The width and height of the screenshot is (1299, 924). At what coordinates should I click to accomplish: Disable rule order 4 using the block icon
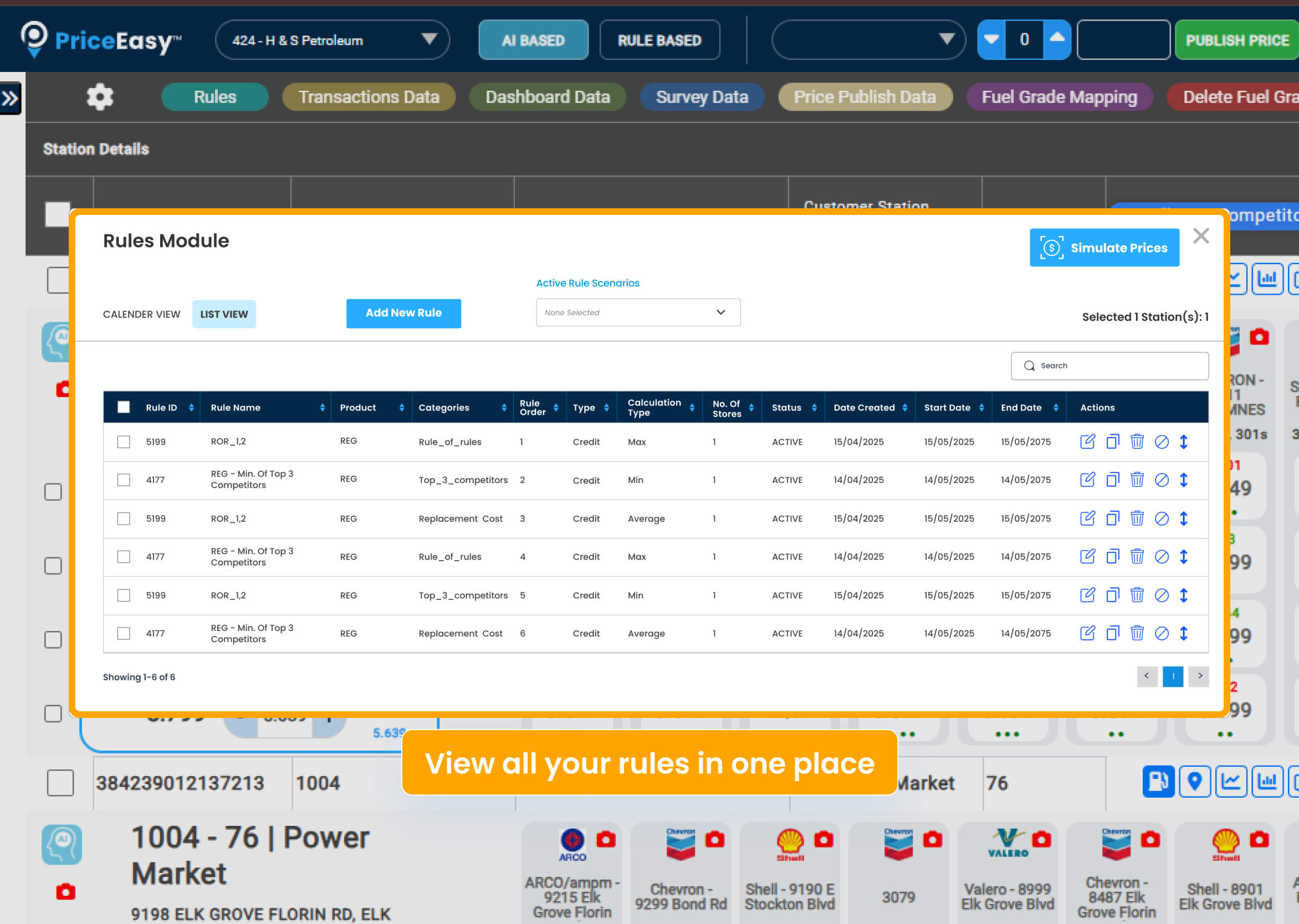click(1161, 556)
